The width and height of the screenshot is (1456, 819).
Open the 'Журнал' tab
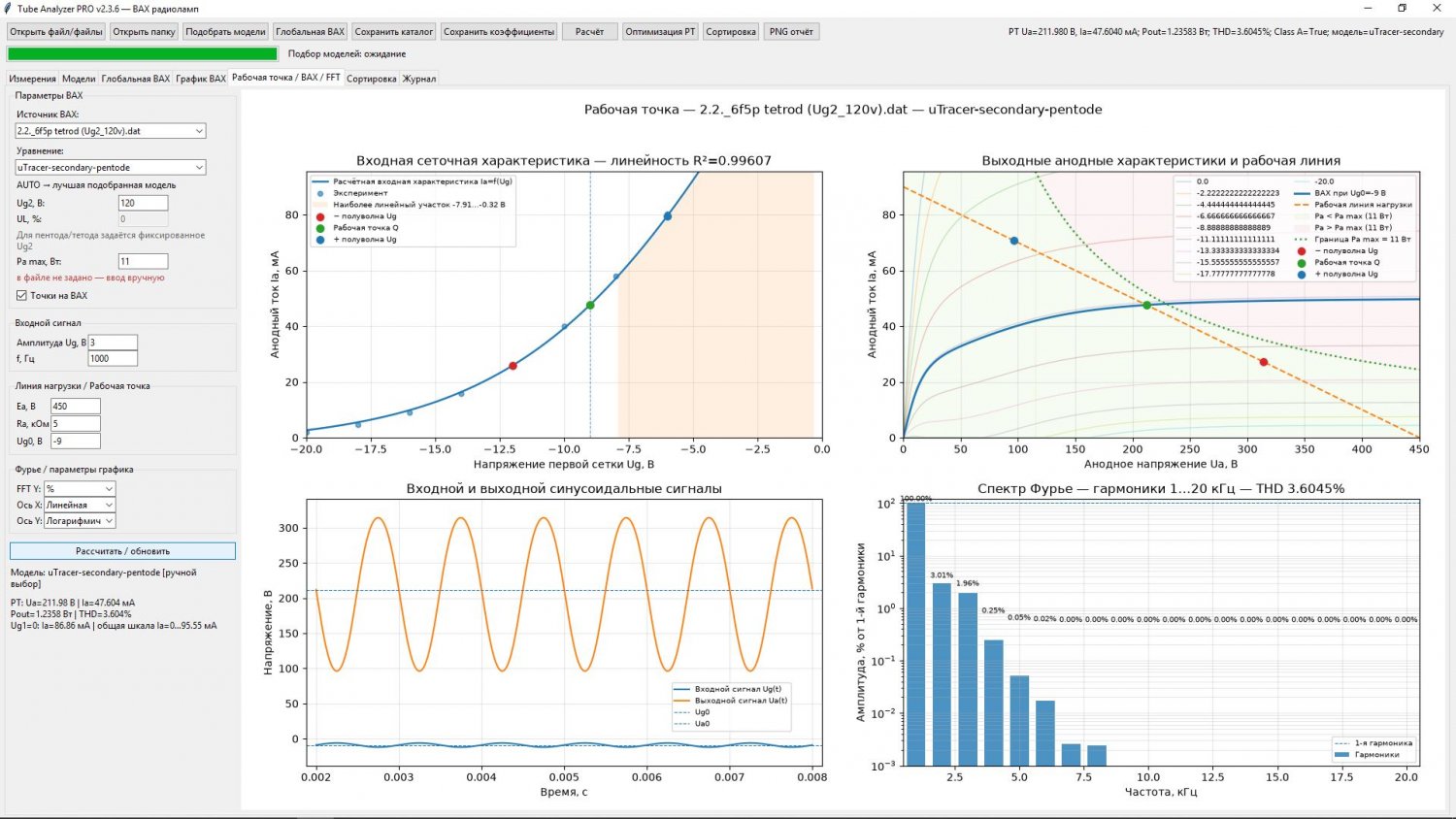click(419, 79)
